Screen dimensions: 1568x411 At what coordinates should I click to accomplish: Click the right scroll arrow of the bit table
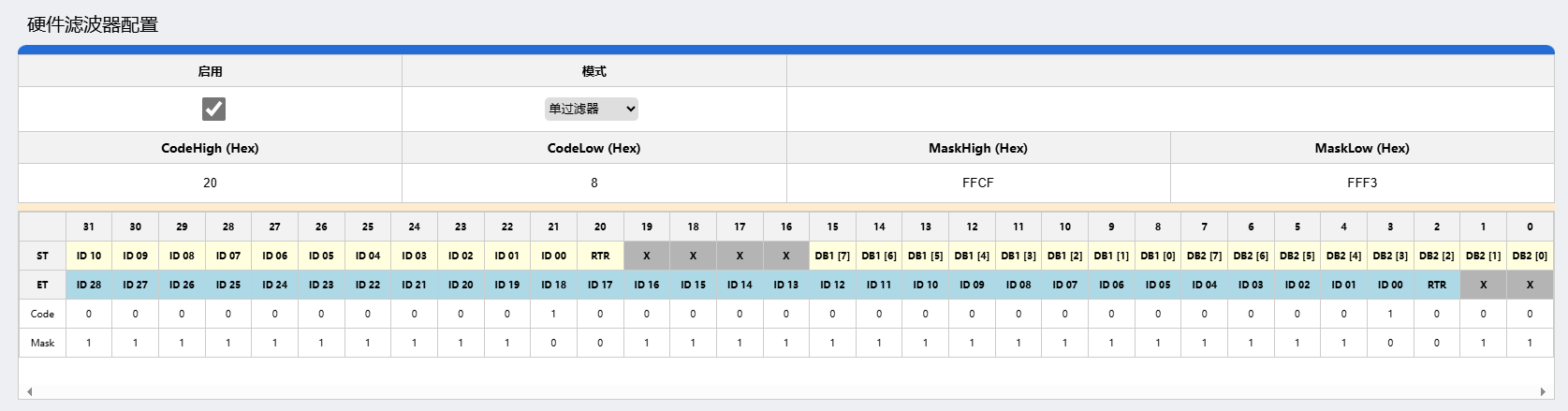(1543, 391)
